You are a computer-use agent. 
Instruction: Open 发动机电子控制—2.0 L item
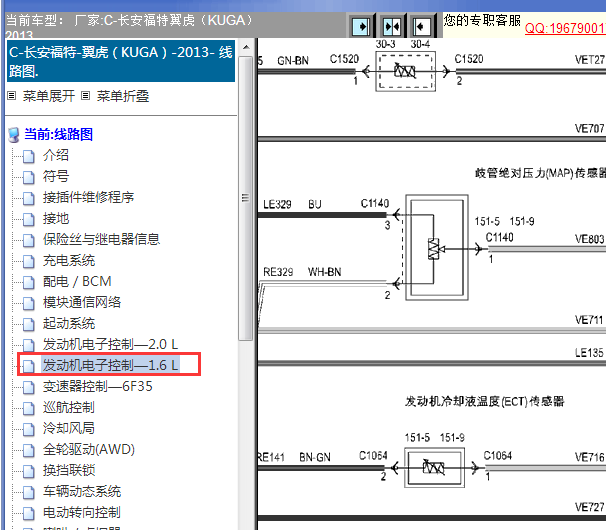[110, 344]
